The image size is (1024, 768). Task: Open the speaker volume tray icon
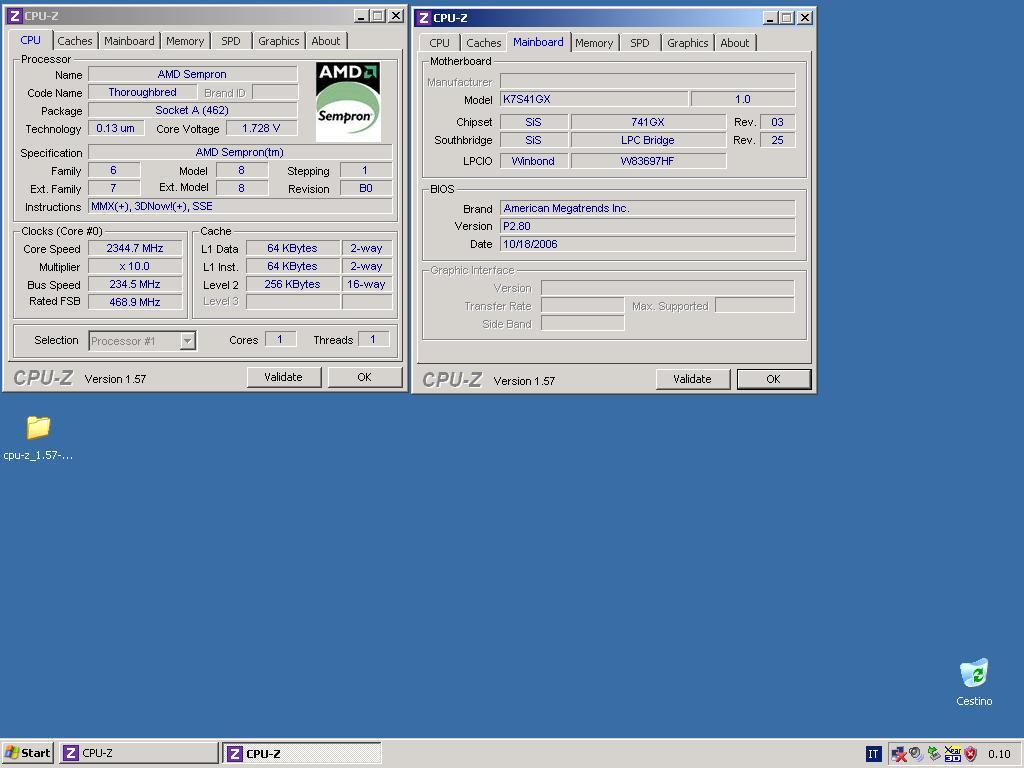pos(916,754)
